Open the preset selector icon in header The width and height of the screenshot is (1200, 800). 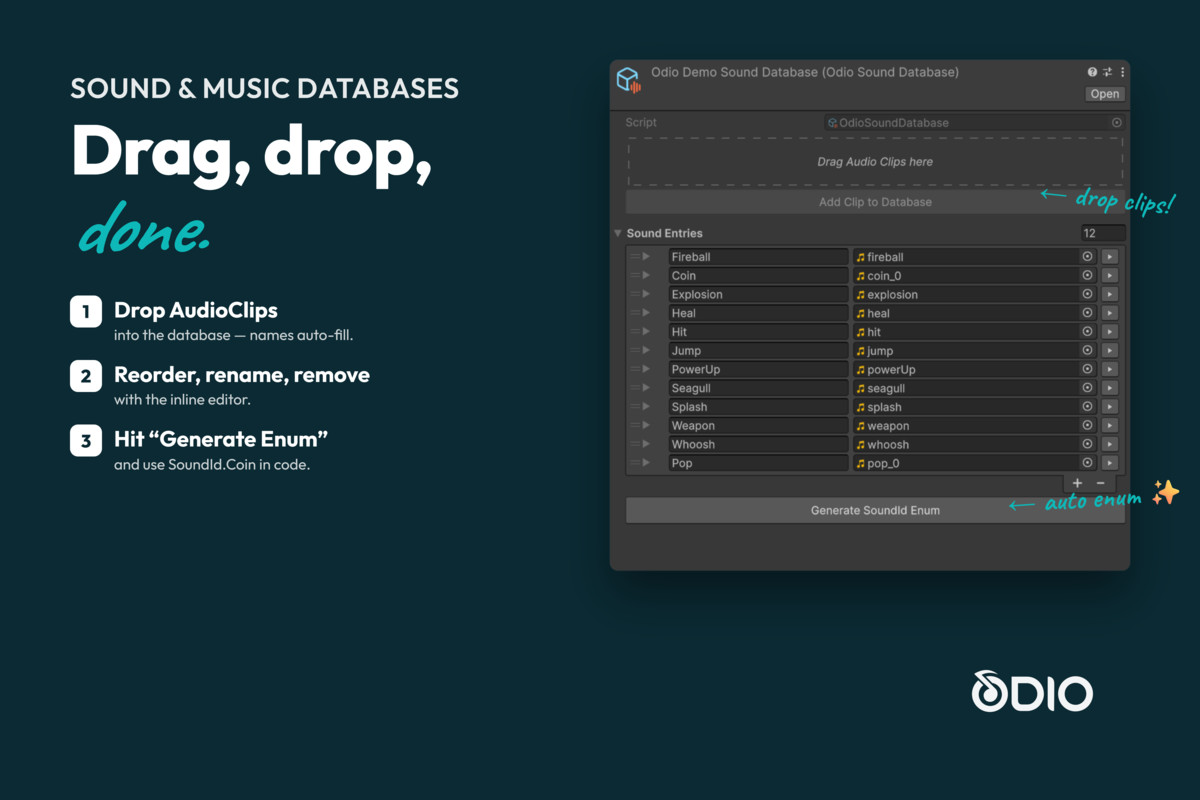1107,73
